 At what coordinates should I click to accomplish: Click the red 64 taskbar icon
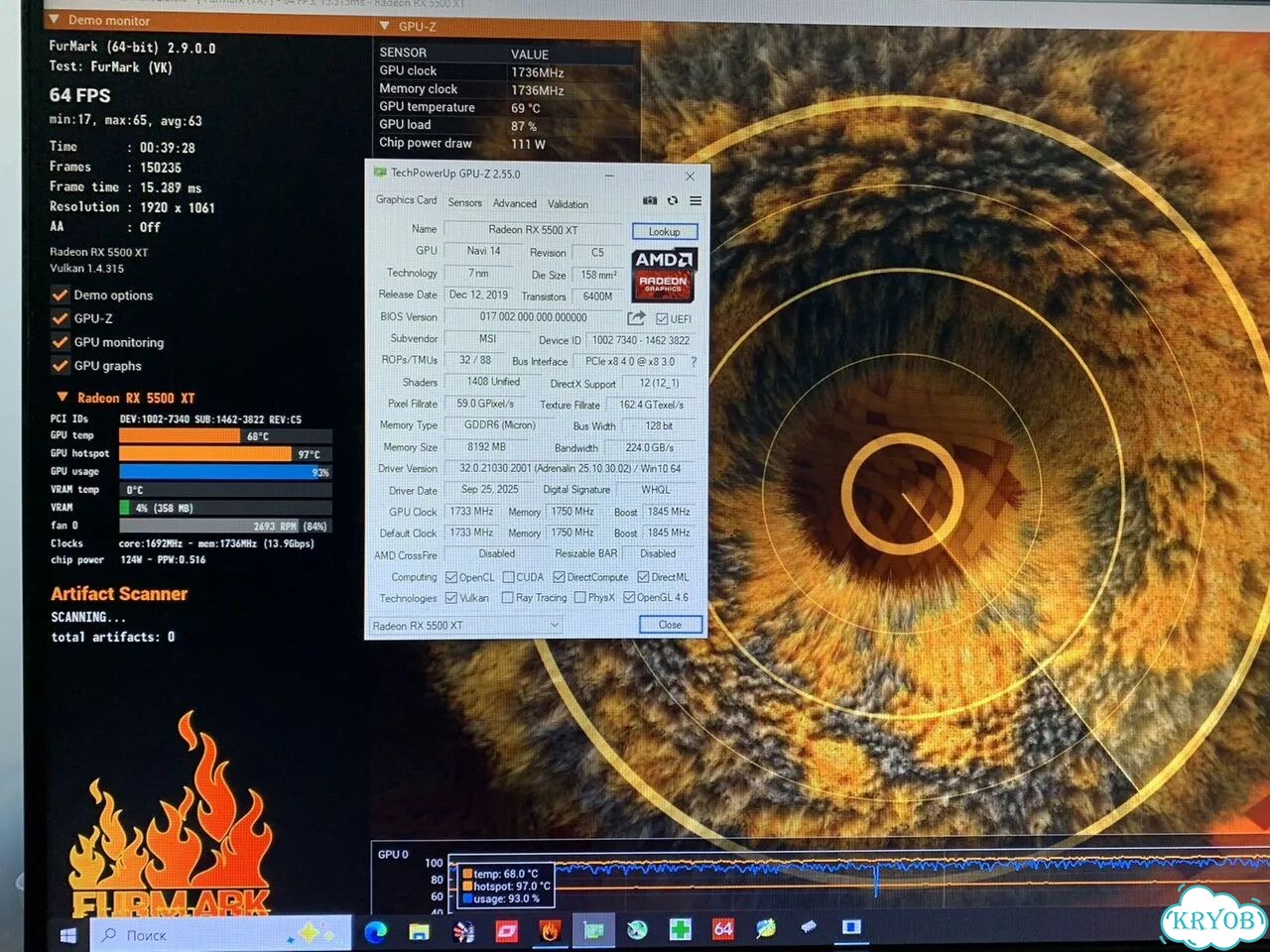click(723, 929)
